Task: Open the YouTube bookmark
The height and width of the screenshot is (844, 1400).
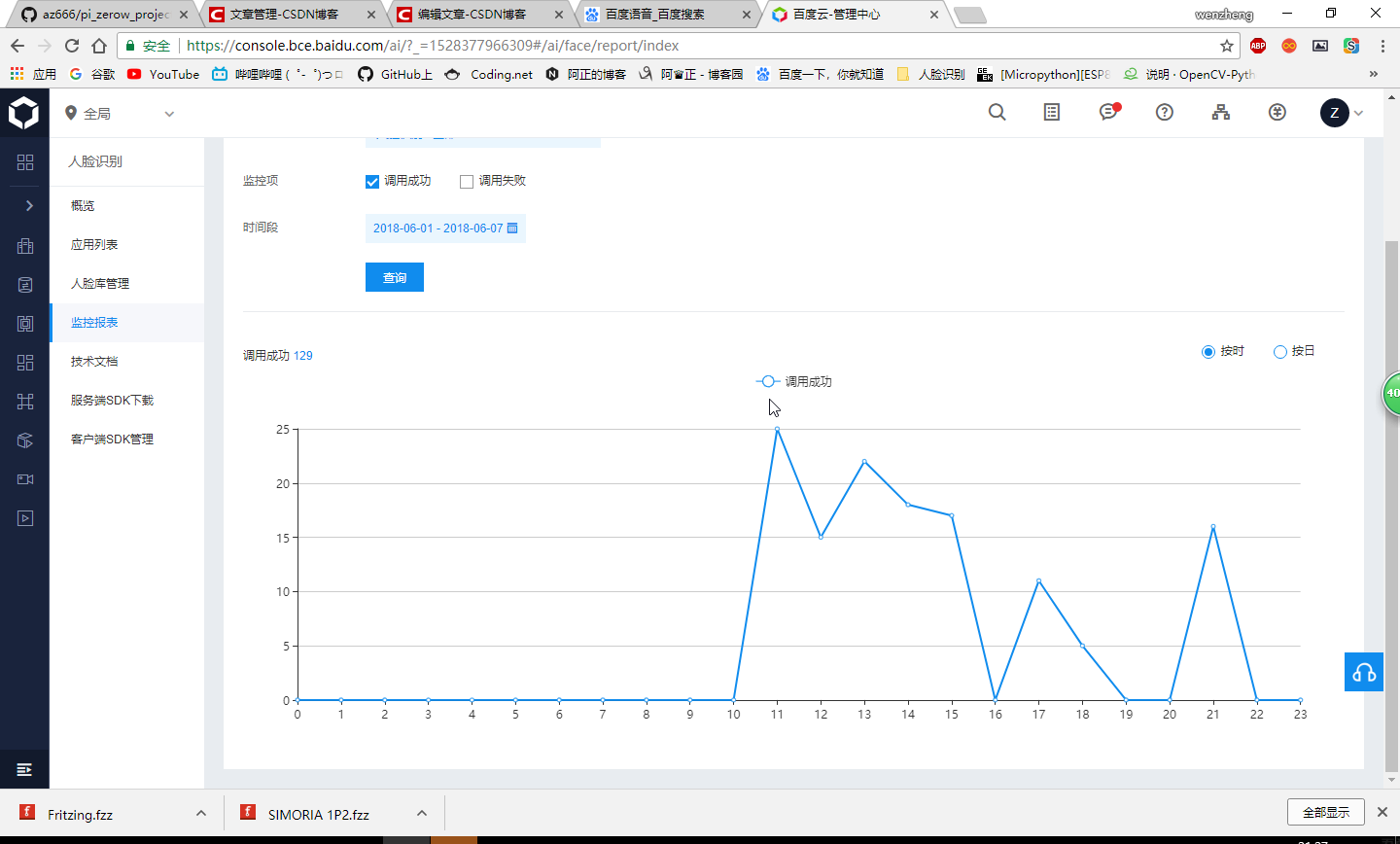Action: click(163, 74)
